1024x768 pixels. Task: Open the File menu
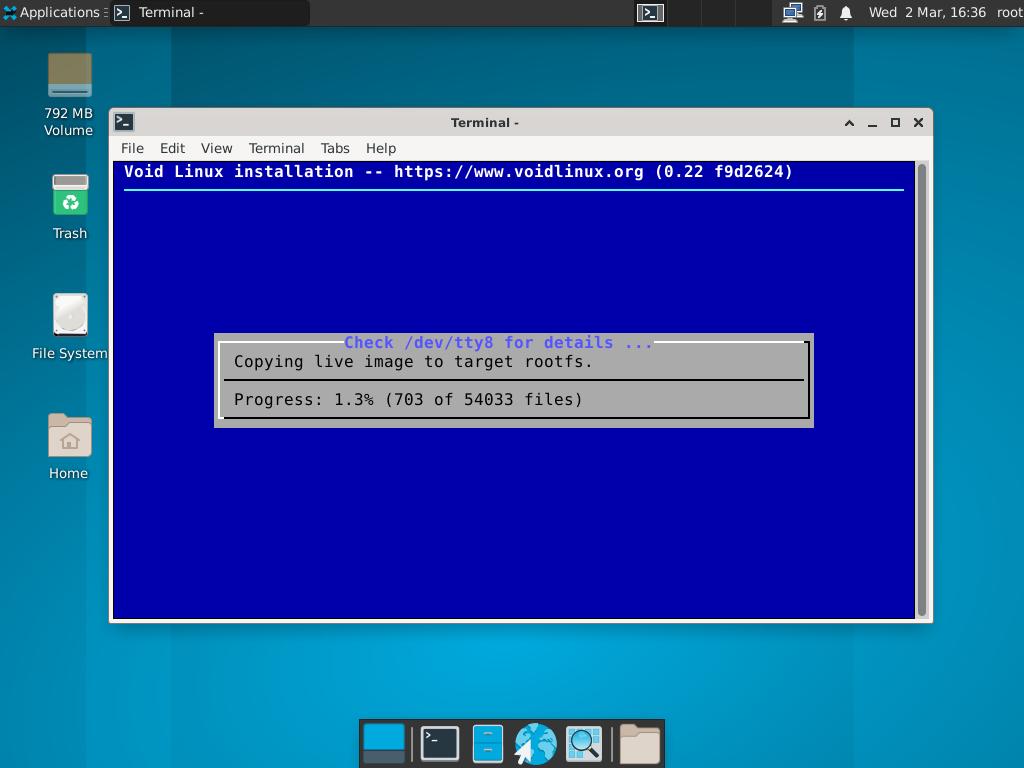[132, 148]
